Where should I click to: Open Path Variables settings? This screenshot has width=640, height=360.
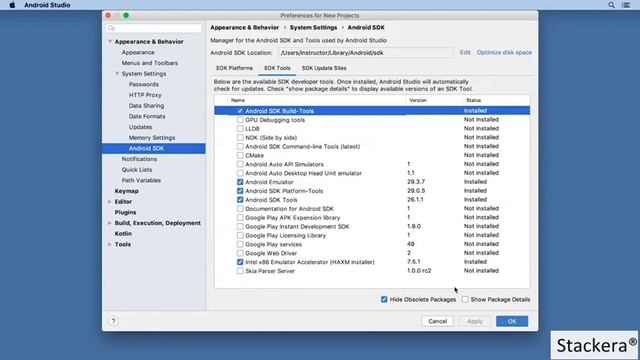click(x=141, y=180)
